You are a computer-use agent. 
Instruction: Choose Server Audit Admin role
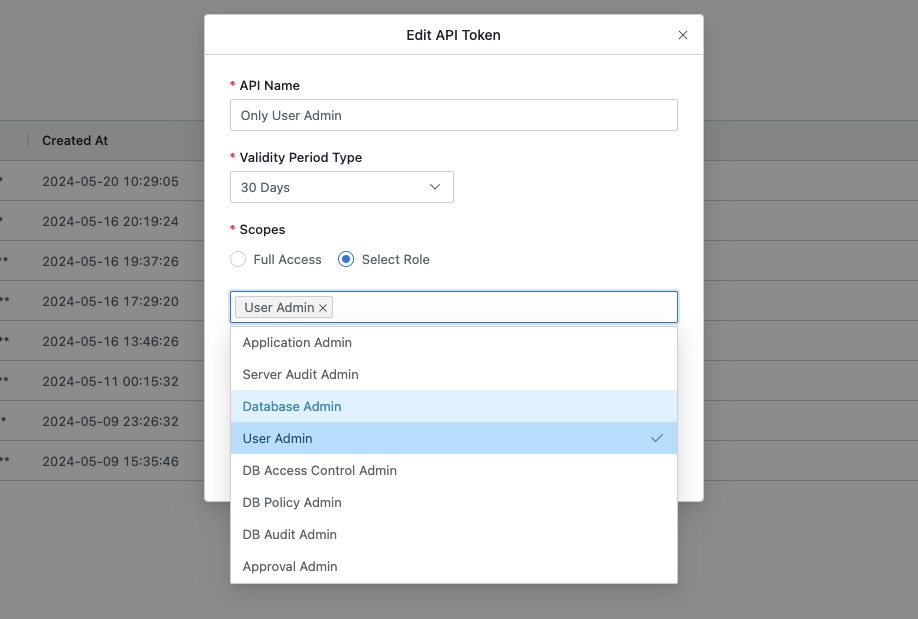tap(300, 374)
